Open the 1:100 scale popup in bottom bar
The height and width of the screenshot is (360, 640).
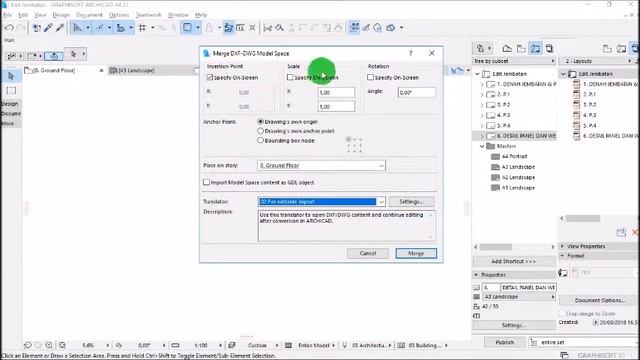coord(201,345)
